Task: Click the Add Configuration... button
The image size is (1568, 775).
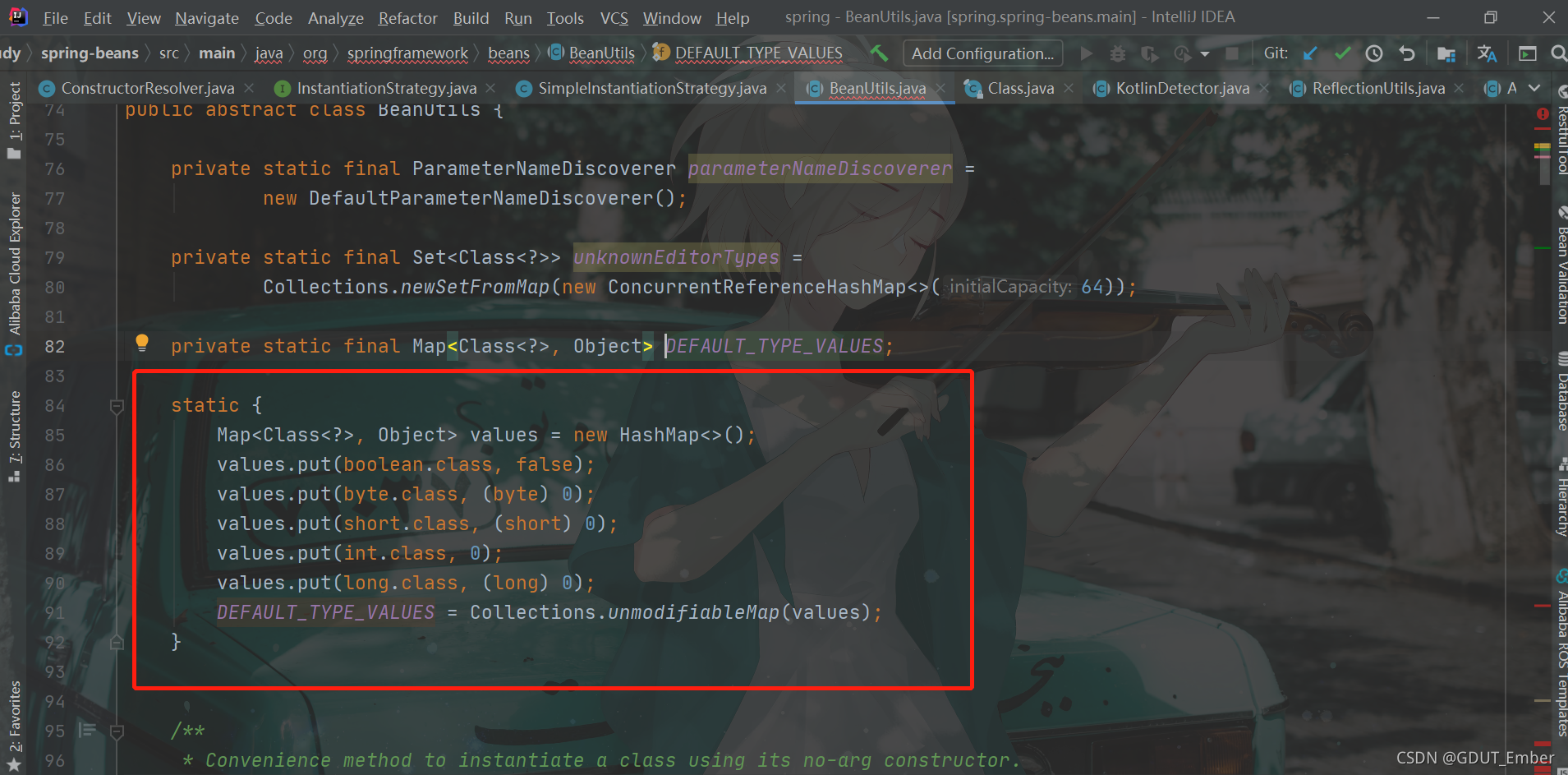Action: [982, 53]
